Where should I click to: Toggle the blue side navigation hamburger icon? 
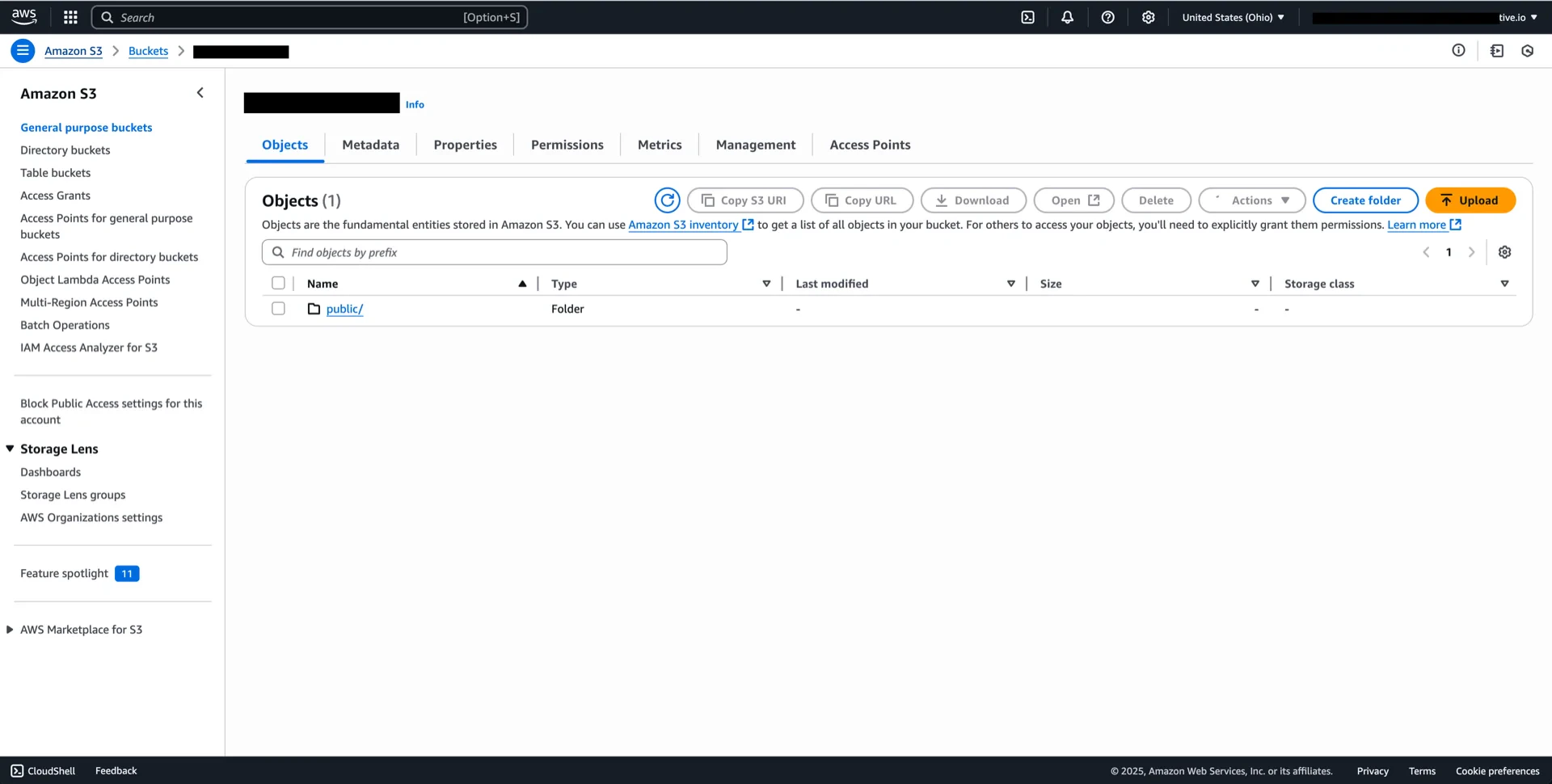[23, 51]
